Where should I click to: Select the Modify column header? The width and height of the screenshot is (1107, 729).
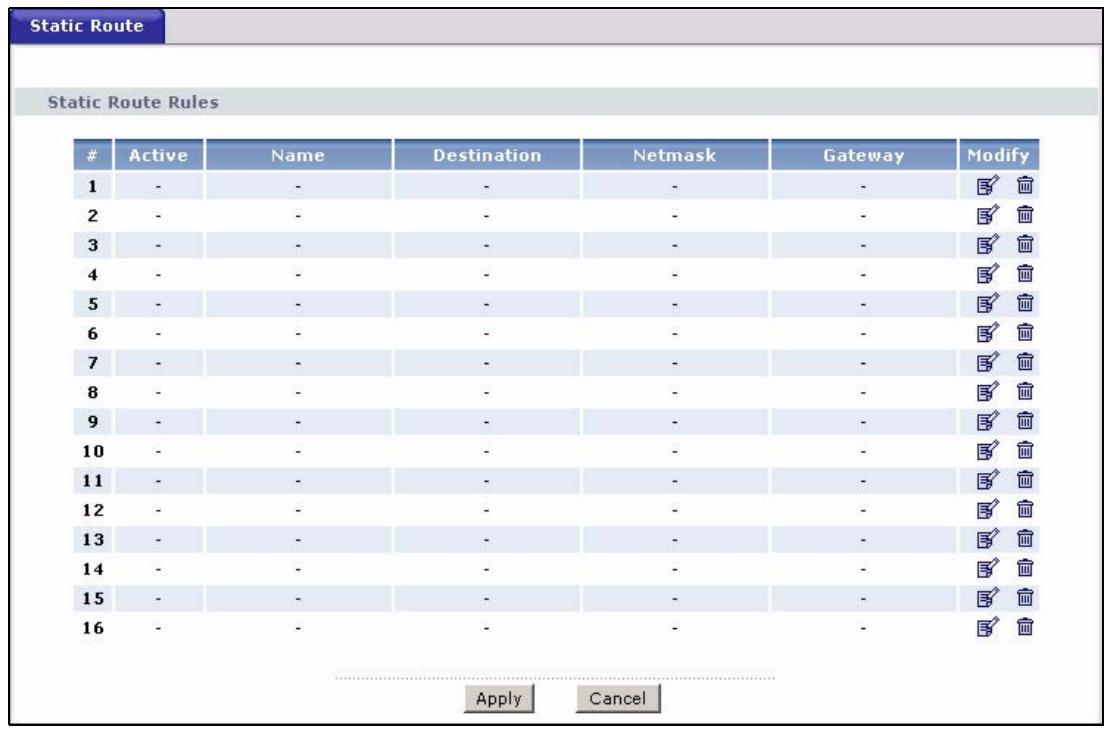[998, 155]
